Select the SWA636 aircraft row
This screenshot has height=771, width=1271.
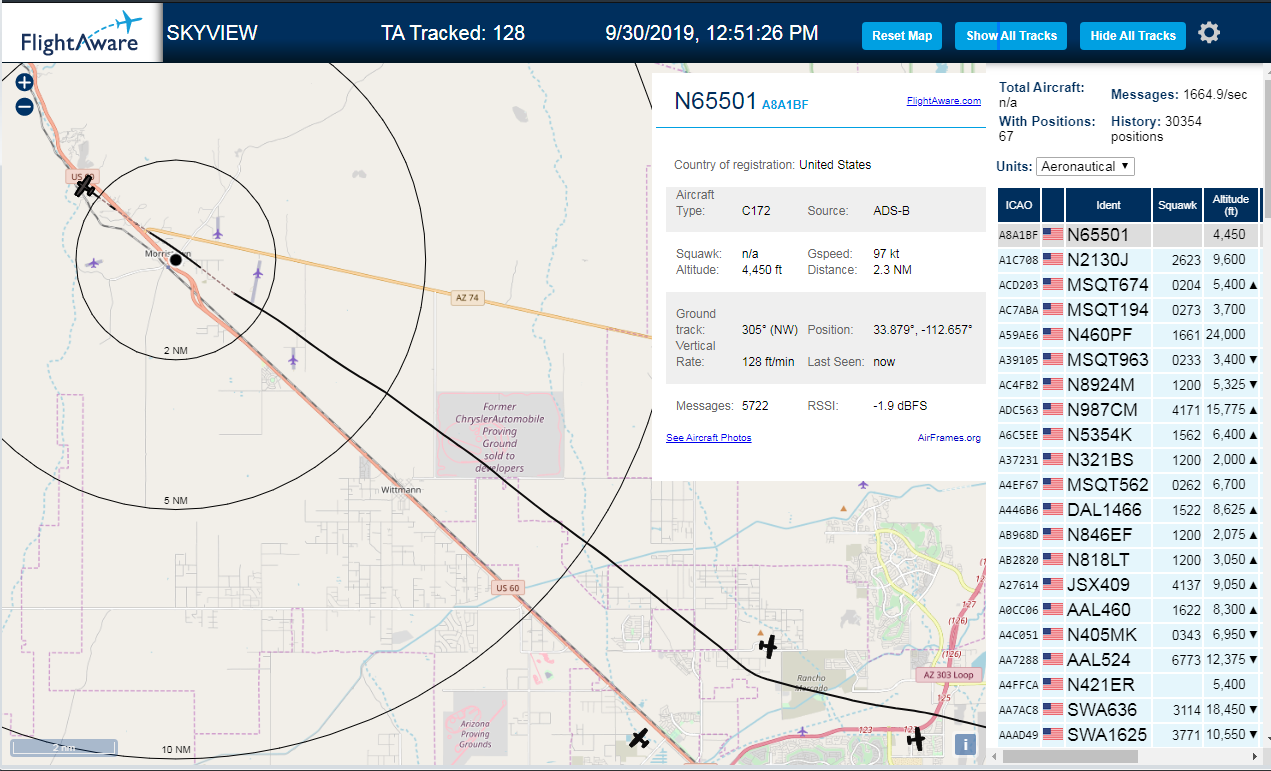[x=1129, y=710]
